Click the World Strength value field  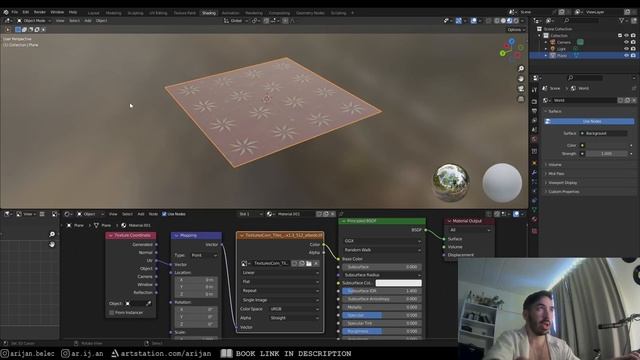click(x=607, y=154)
